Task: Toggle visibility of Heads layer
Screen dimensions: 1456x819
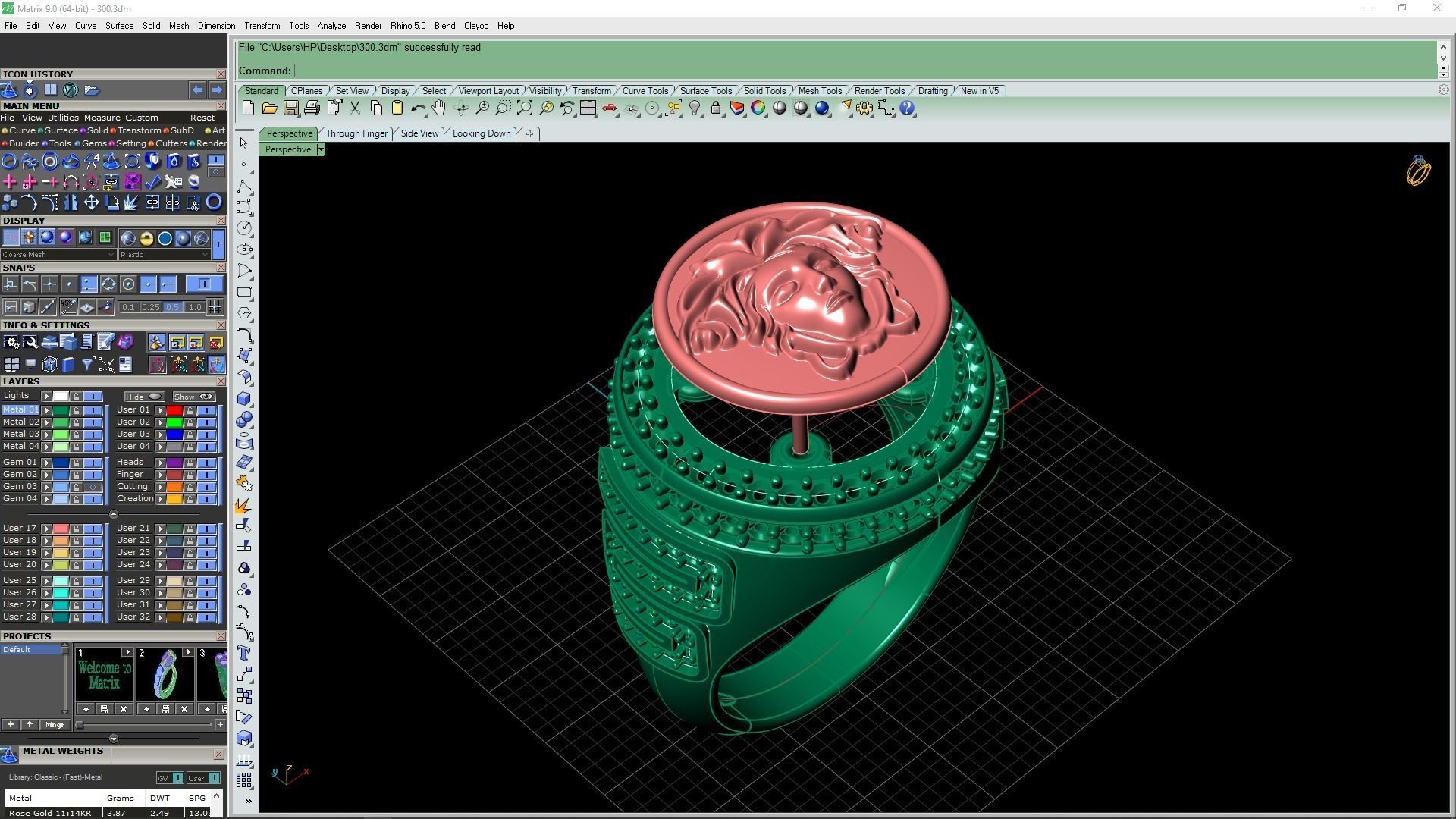Action: pos(206,463)
